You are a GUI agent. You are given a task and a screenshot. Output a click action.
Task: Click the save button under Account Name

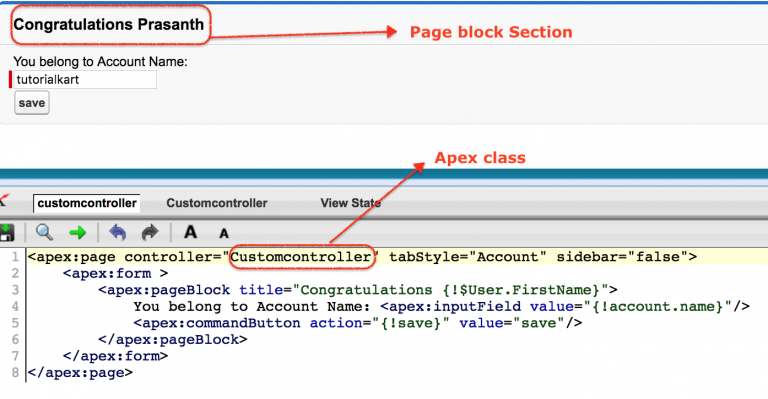[32, 103]
